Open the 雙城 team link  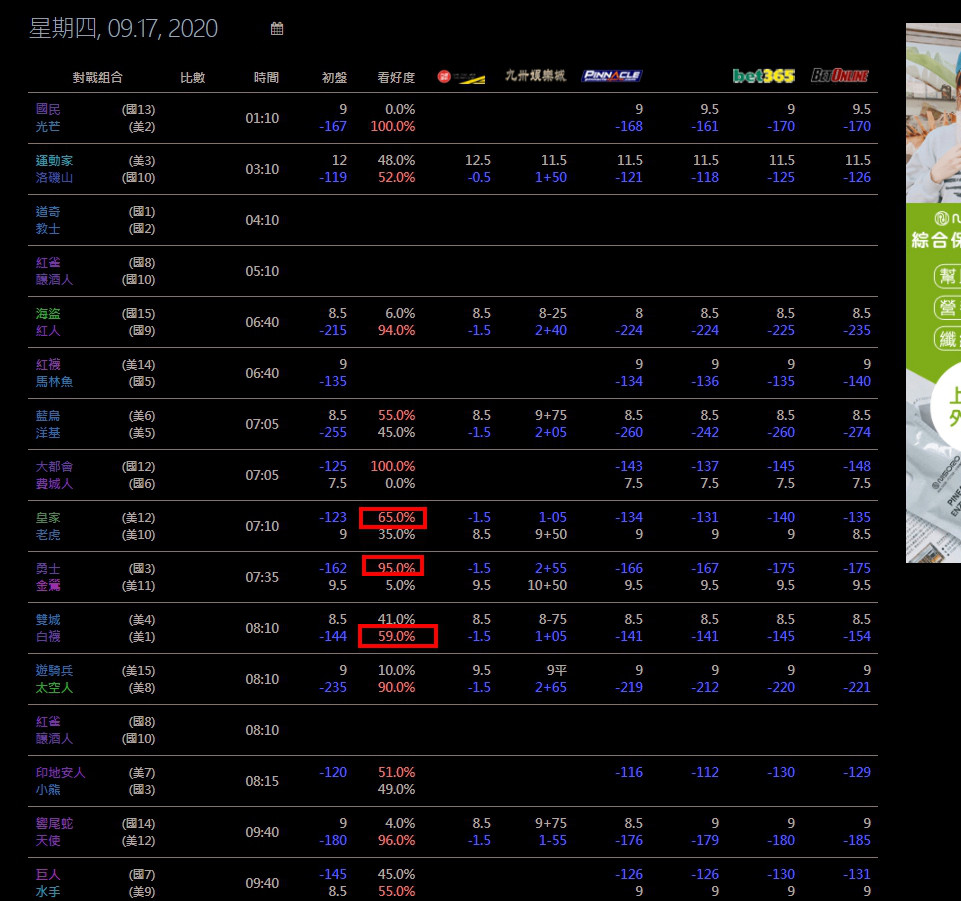[x=48, y=620]
